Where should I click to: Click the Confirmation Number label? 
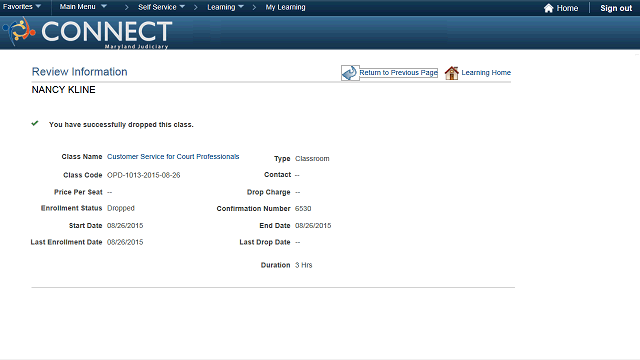click(253, 209)
